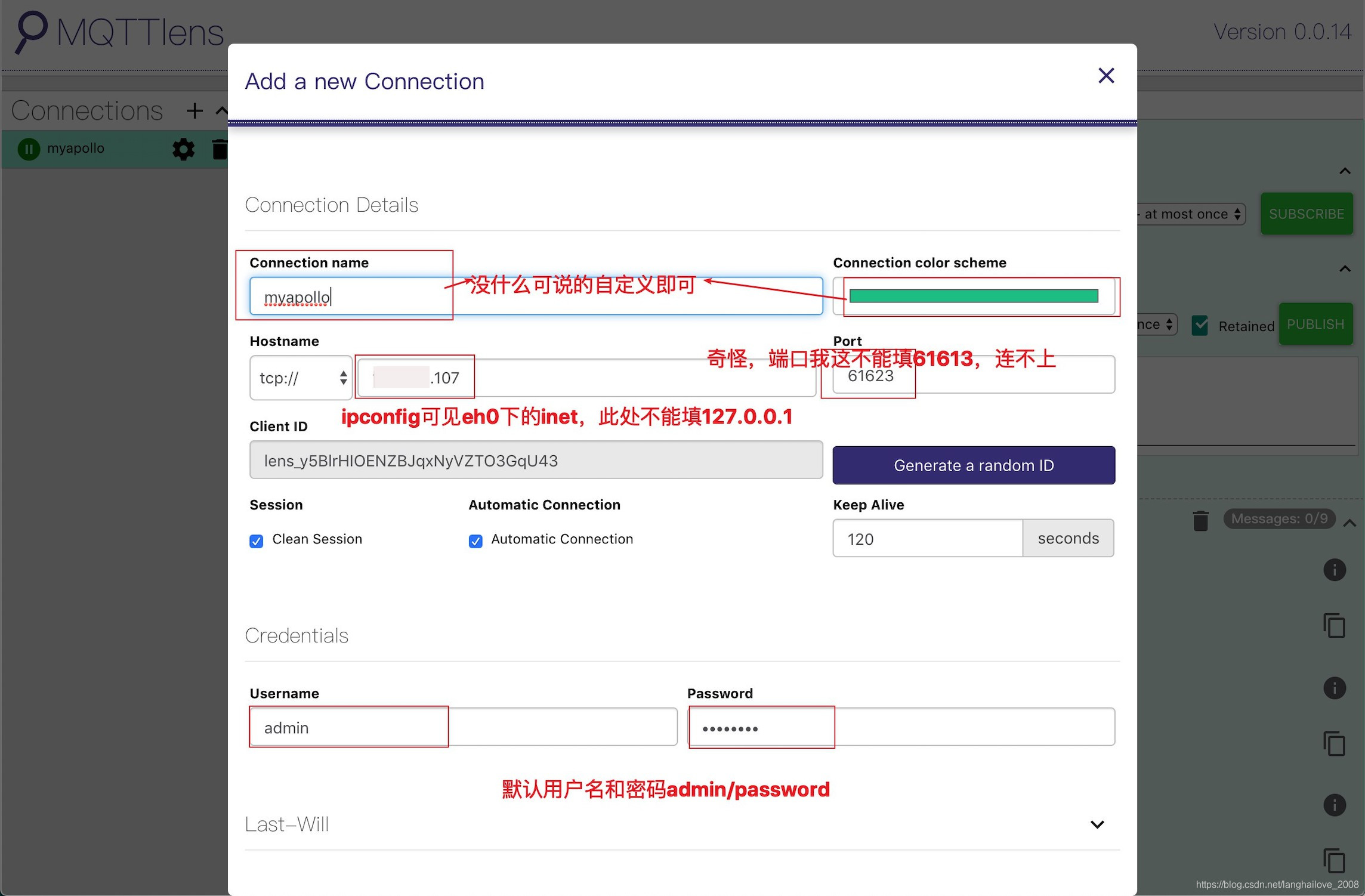Viewport: 1365px width, 896px height.
Task: Click the Client ID field
Action: click(x=536, y=460)
